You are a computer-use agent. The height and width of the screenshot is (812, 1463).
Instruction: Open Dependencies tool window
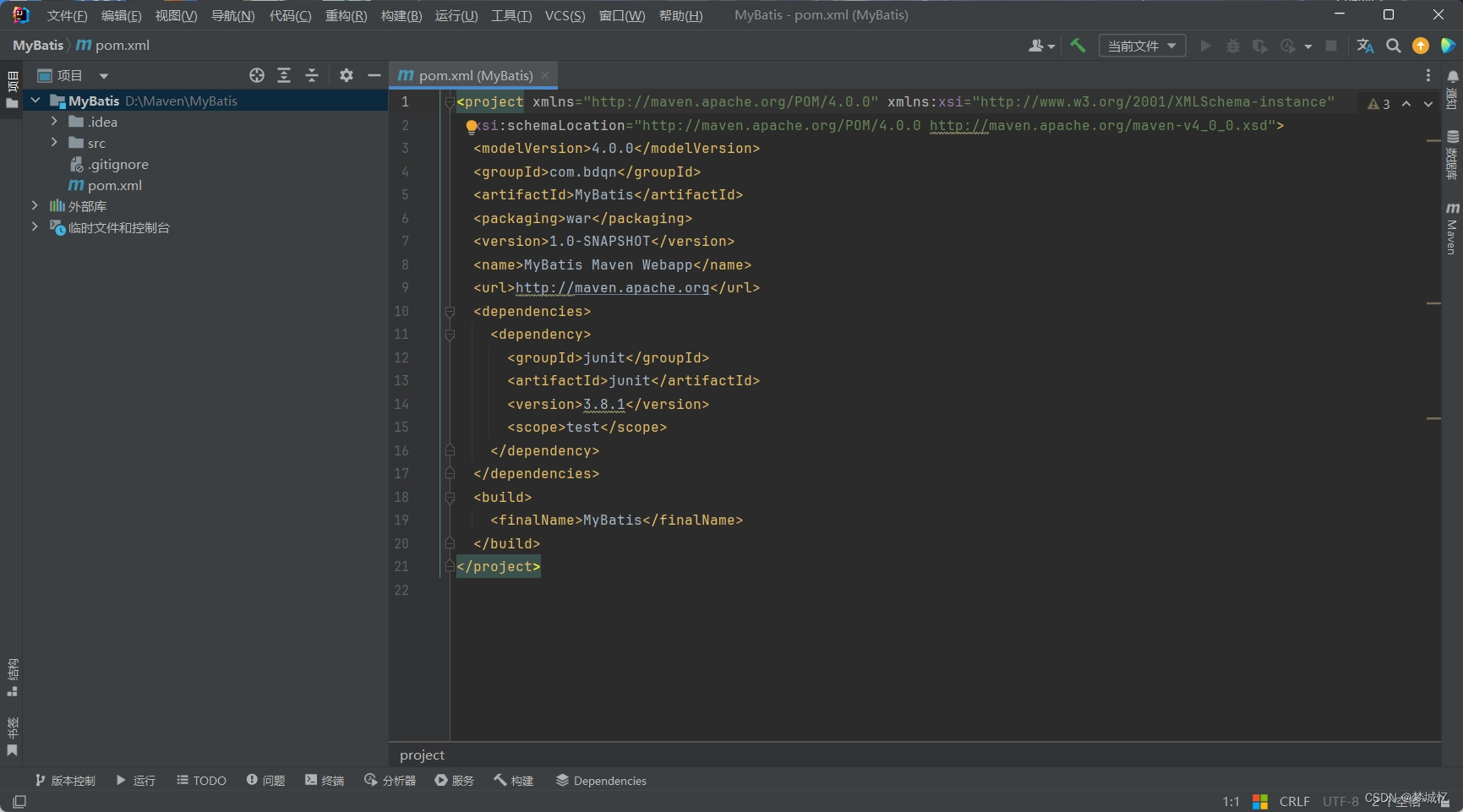click(601, 780)
